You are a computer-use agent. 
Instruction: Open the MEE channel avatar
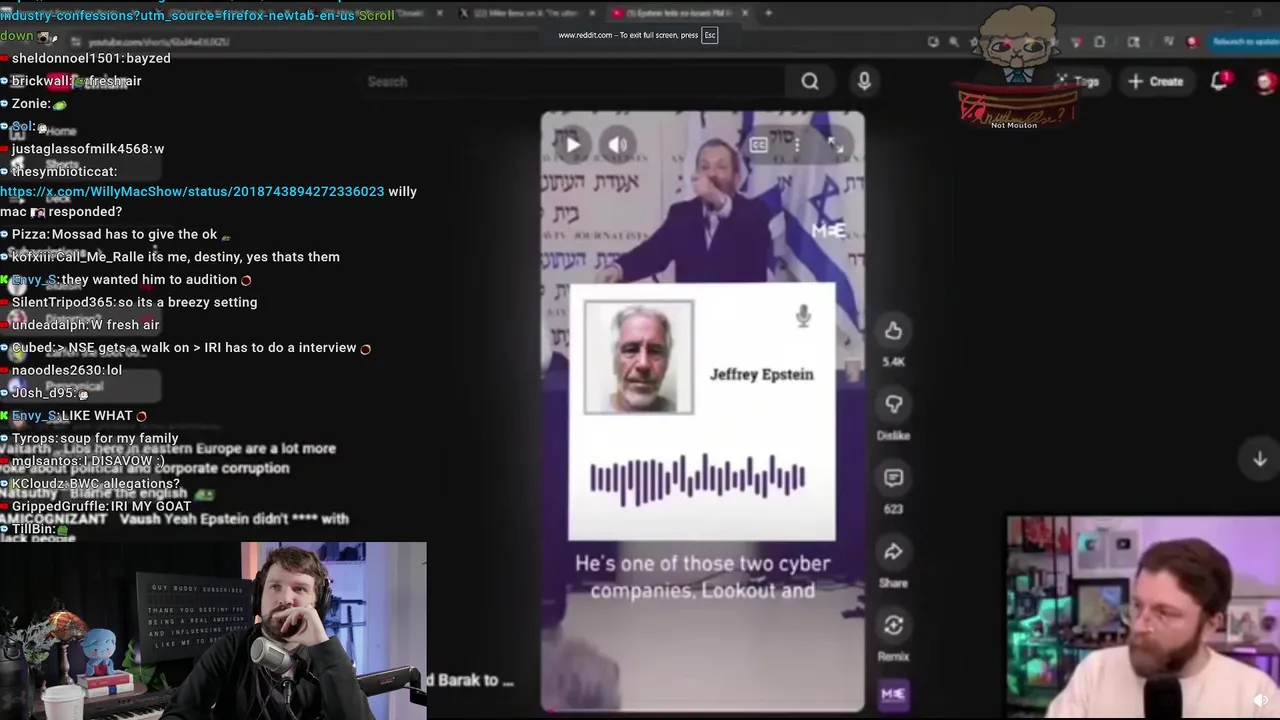tap(893, 694)
